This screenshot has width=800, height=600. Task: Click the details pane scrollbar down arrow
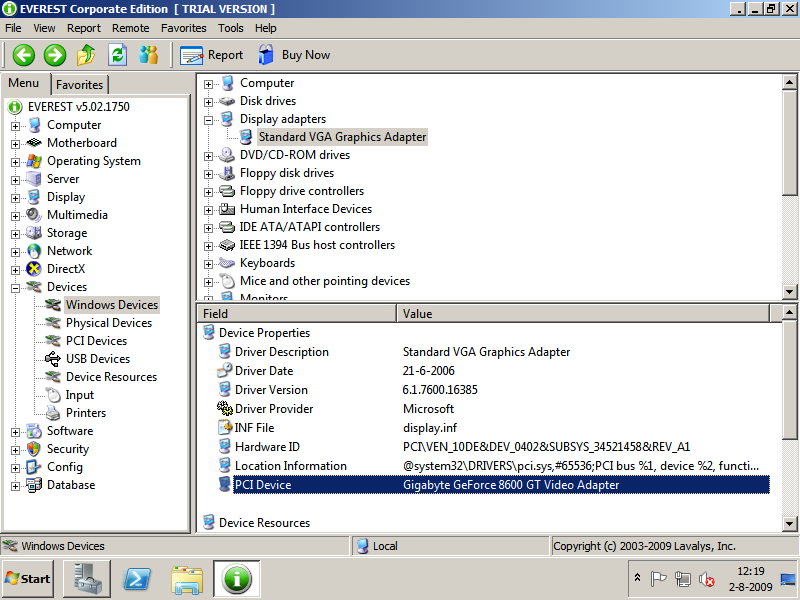point(789,523)
